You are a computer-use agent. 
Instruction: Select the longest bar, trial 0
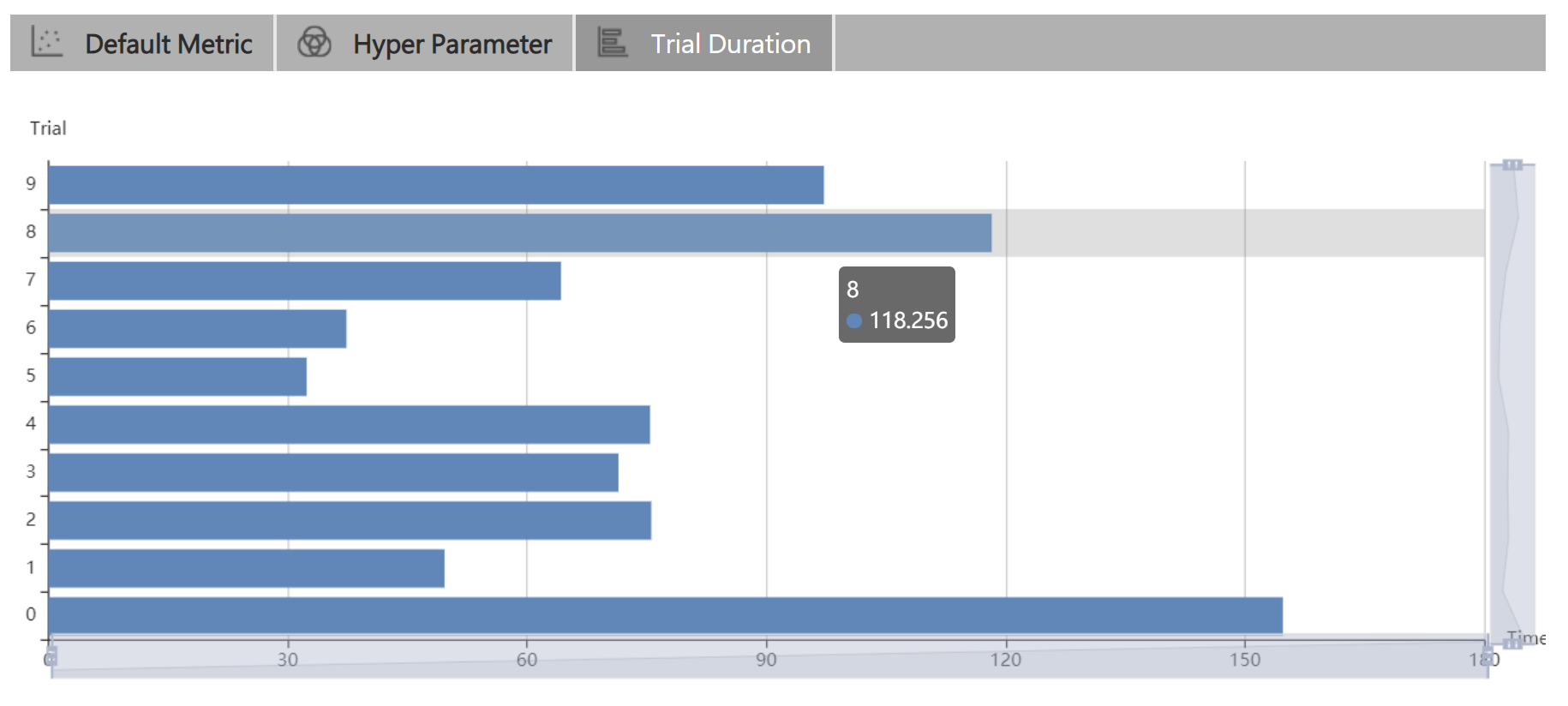coord(665,615)
